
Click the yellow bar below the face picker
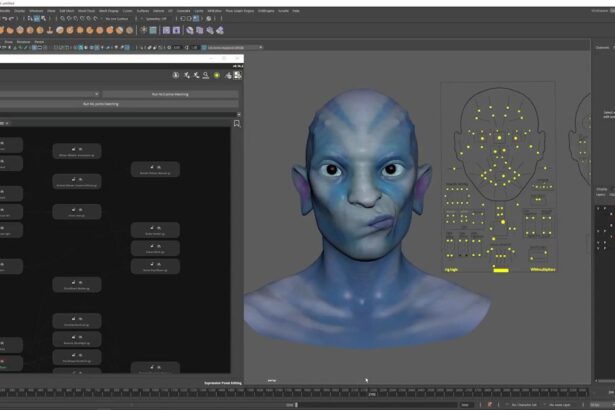pyautogui.click(x=501, y=270)
